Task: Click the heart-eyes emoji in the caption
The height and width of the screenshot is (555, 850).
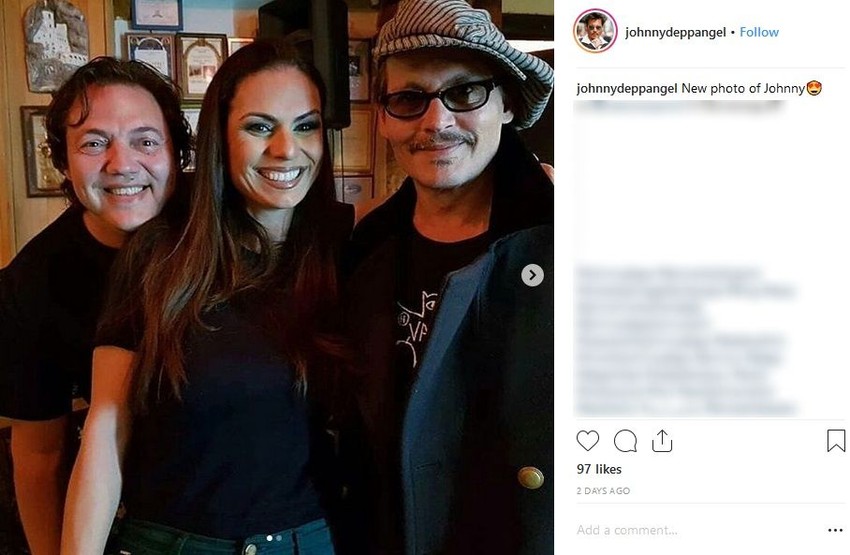Action: click(x=814, y=88)
